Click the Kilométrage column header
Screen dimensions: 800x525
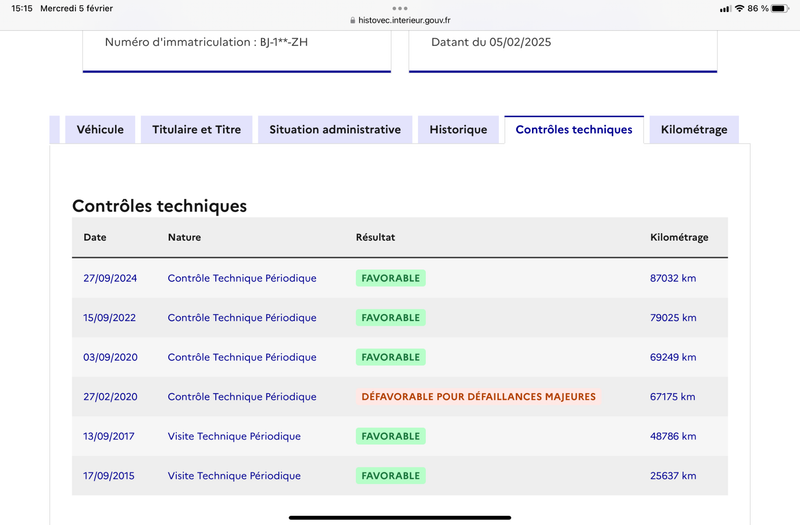click(679, 237)
